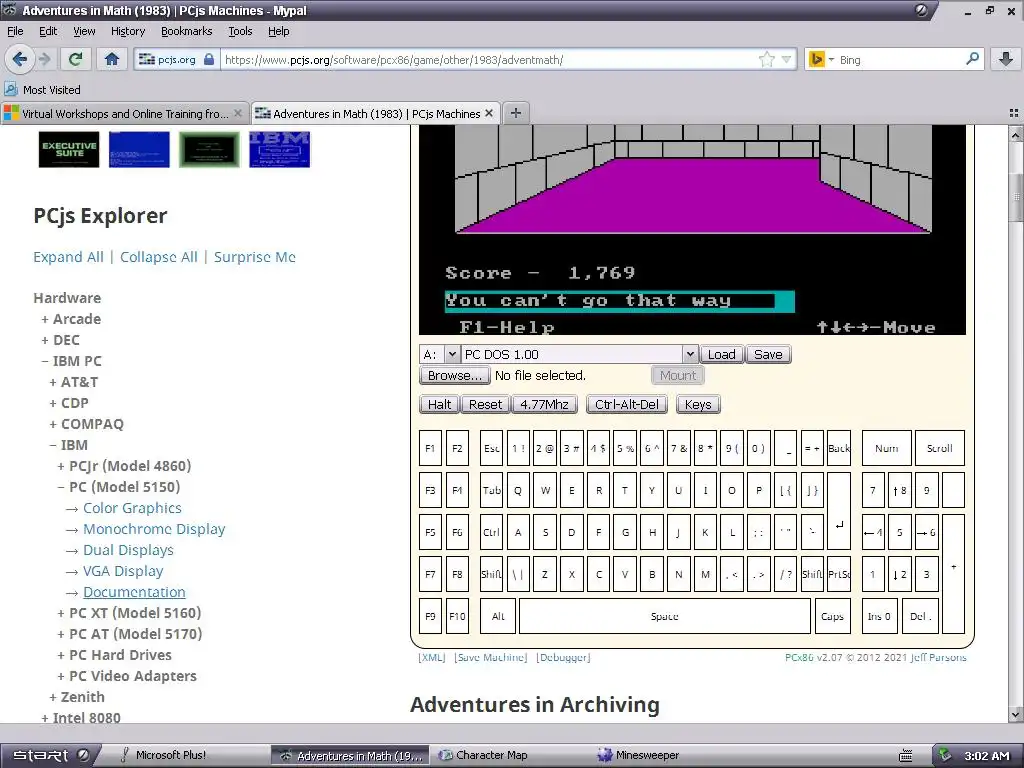
Task: Click the Browse... file button
Action: point(455,376)
